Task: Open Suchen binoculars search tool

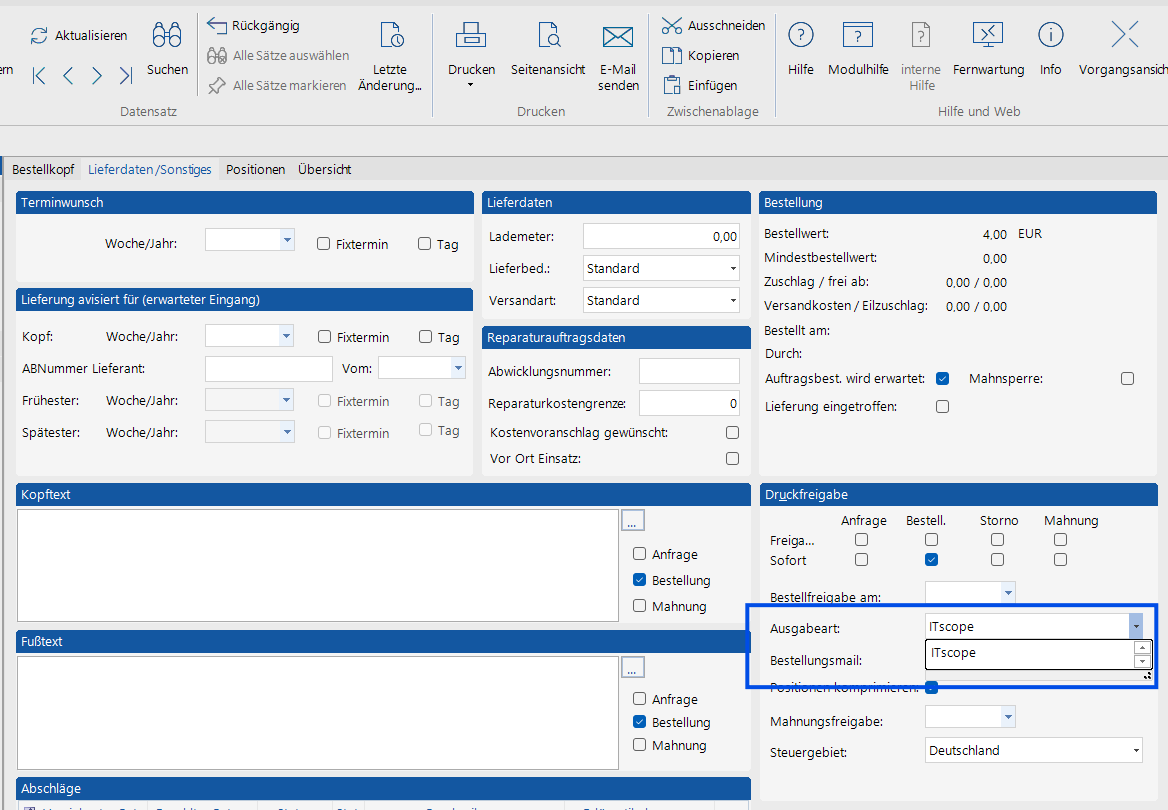Action: pos(167,37)
